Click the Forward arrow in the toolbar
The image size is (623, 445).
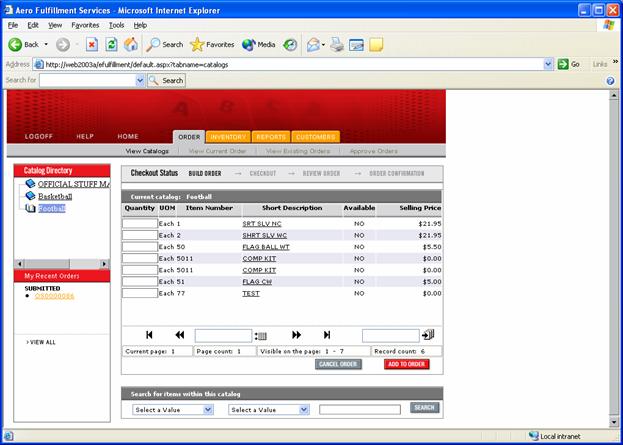pyautogui.click(x=63, y=44)
